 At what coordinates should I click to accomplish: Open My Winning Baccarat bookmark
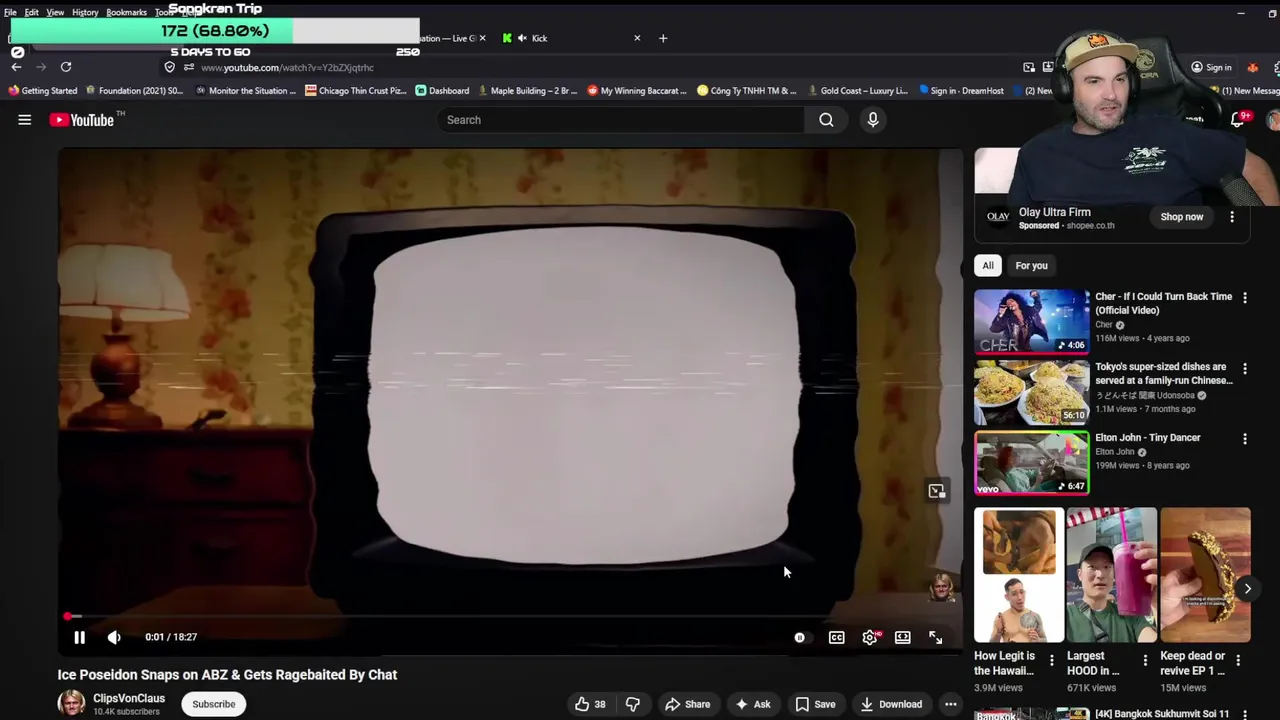(637, 91)
